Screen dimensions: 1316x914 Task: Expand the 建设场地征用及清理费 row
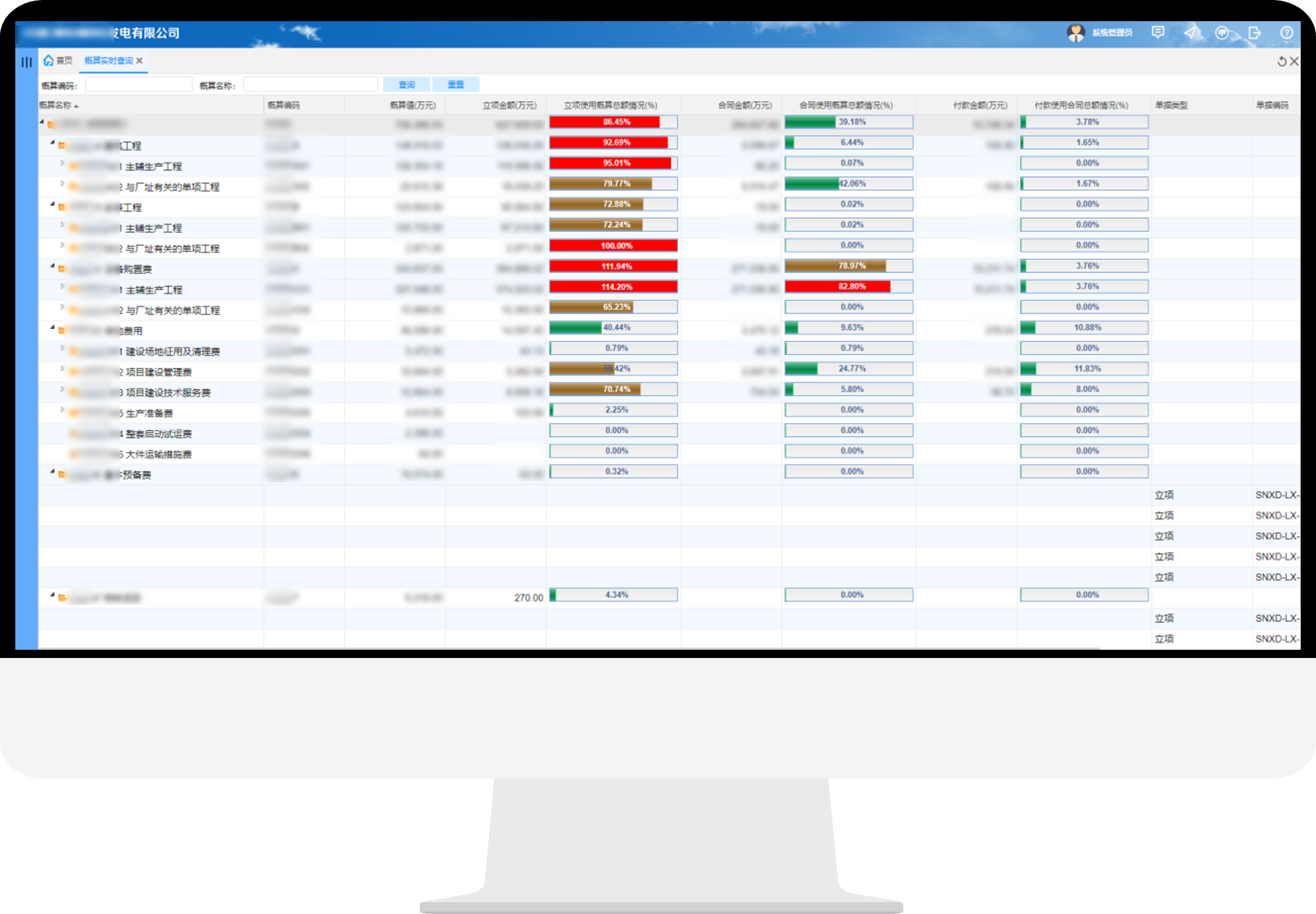pyautogui.click(x=62, y=348)
